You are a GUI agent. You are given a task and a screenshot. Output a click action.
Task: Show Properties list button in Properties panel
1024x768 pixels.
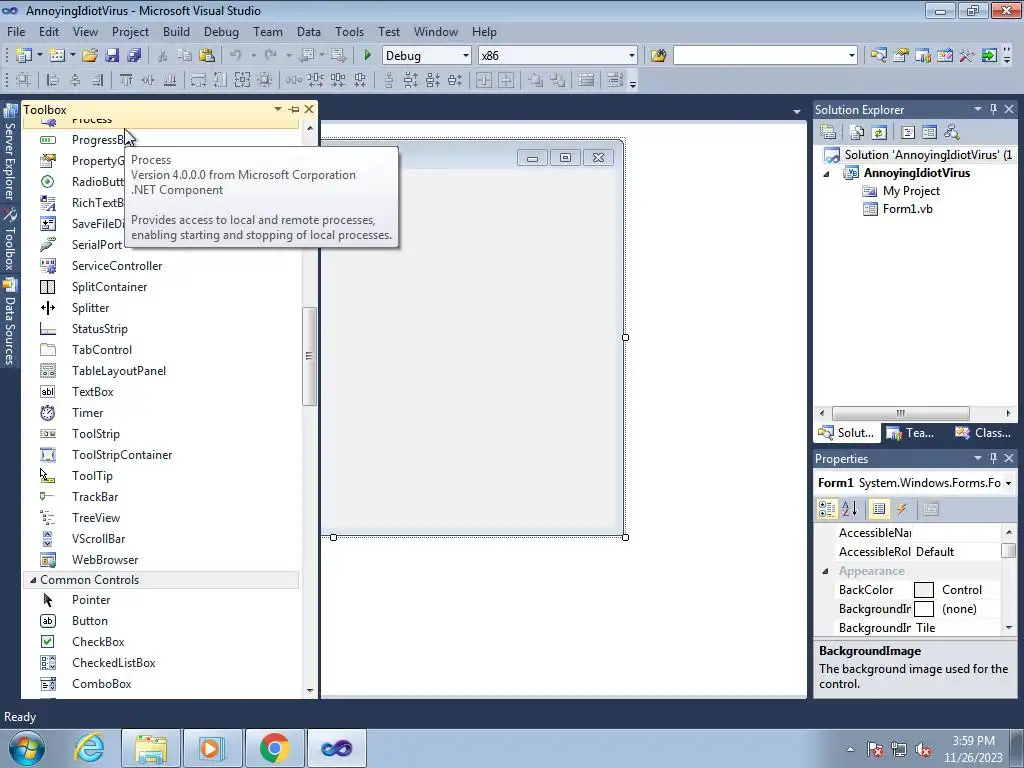pyautogui.click(x=879, y=509)
